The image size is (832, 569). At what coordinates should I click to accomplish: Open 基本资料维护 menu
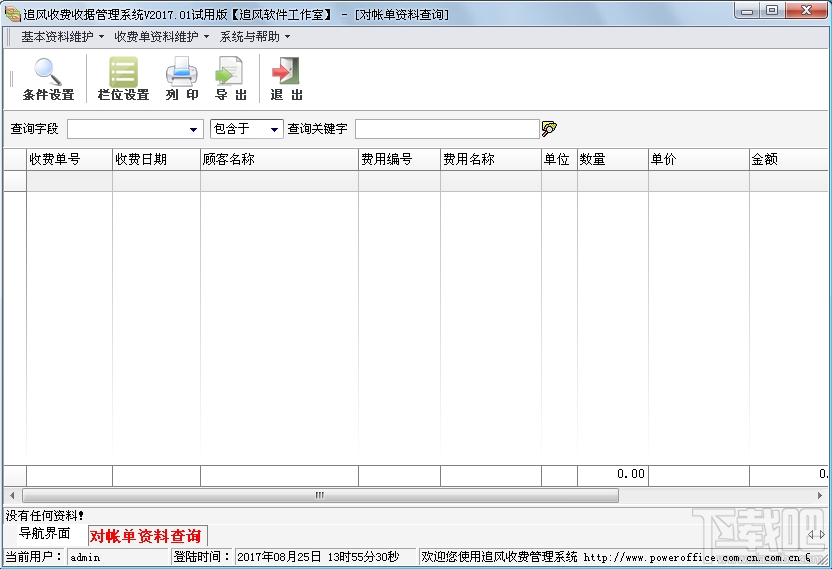pyautogui.click(x=62, y=37)
